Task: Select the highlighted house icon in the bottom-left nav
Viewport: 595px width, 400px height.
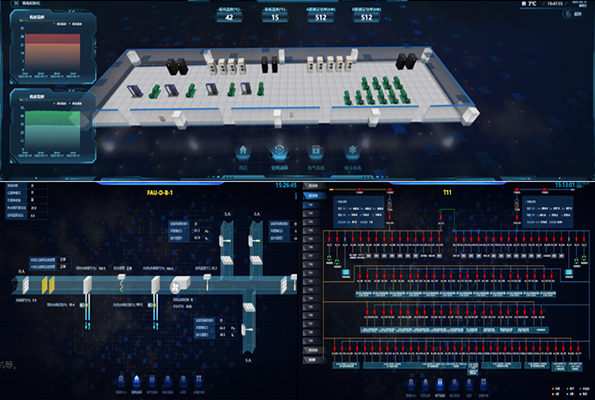Action: tap(136, 381)
